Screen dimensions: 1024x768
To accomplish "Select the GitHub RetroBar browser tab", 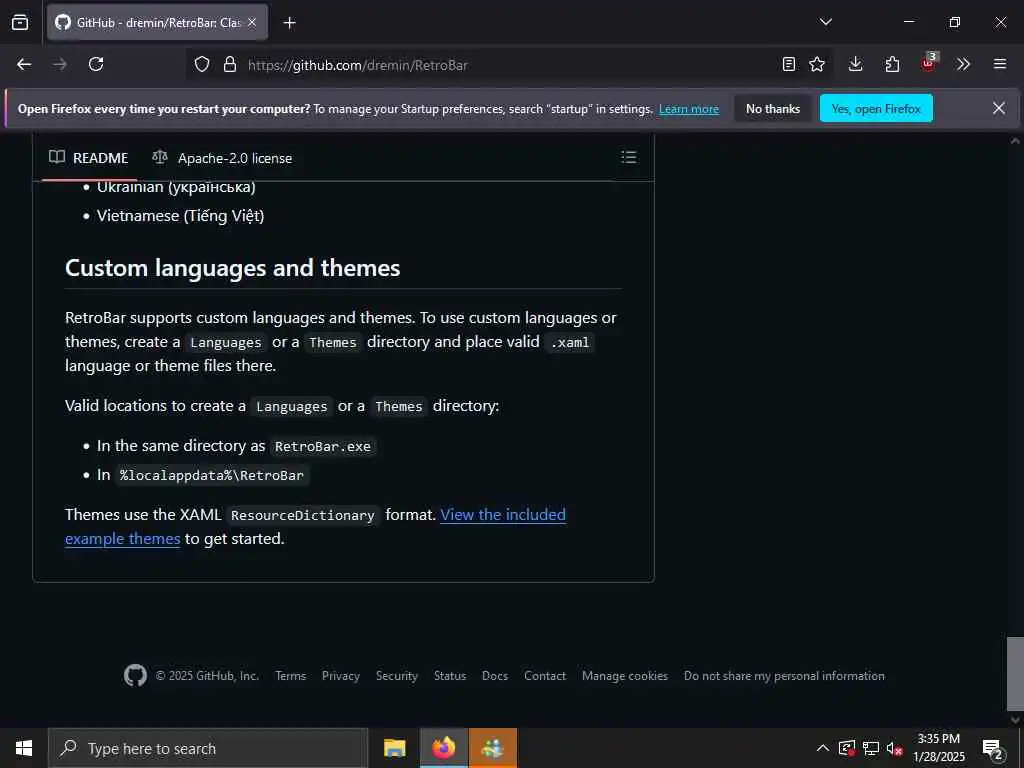I will click(x=157, y=22).
